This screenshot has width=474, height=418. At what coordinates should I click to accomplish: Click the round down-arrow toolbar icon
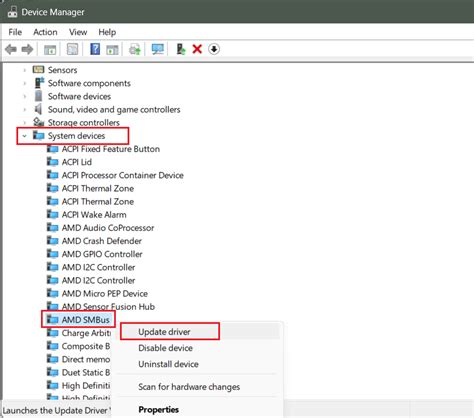coord(214,49)
